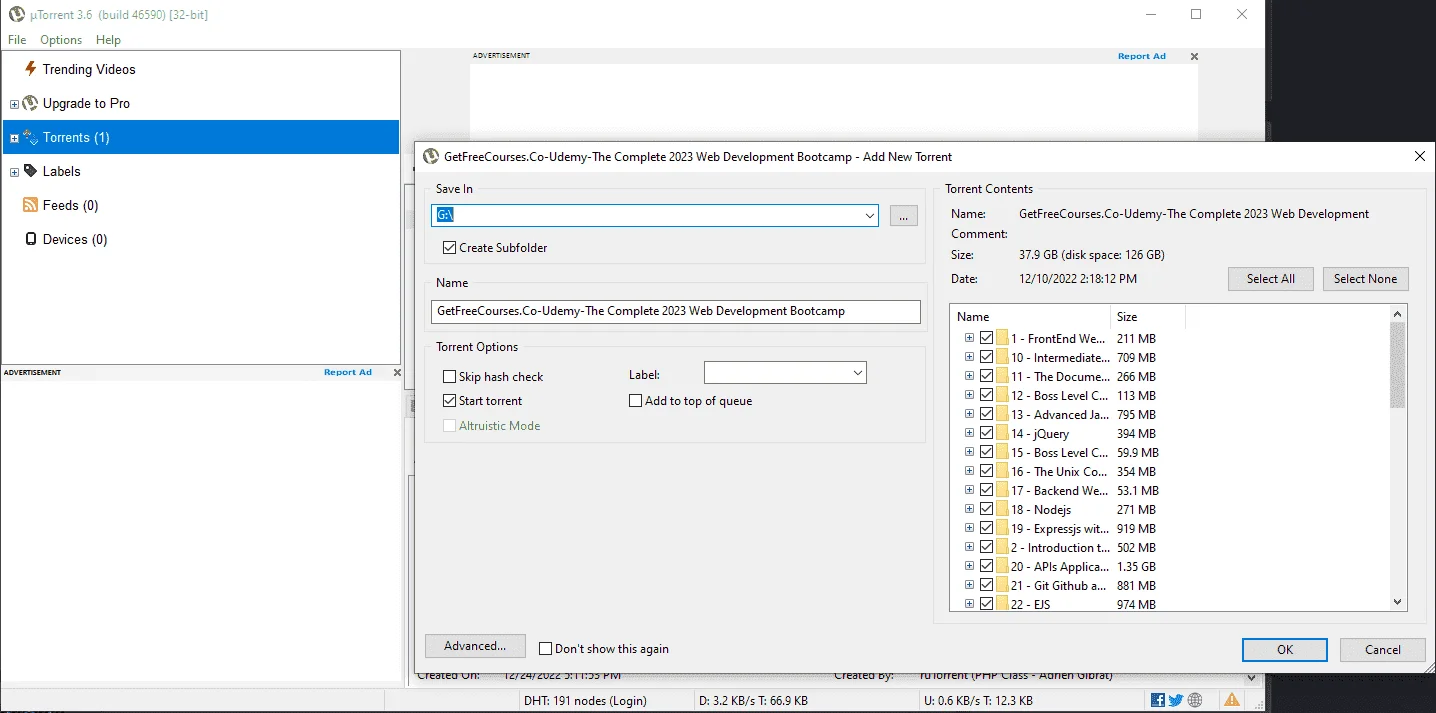Click the torrent contents vertical scrollbar thumb
Image resolution: width=1436 pixels, height=713 pixels.
click(x=1398, y=365)
